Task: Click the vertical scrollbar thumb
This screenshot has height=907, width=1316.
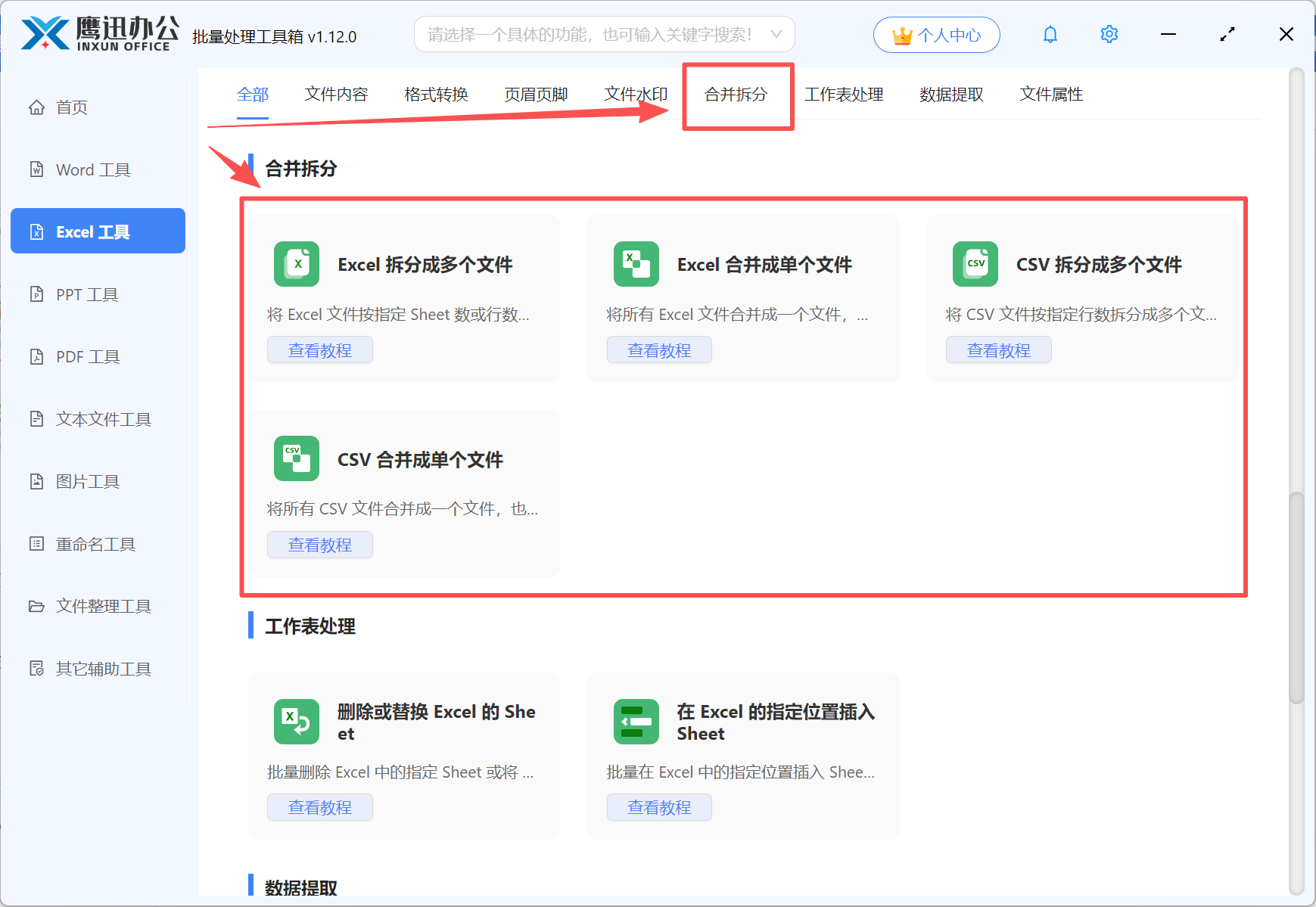Action: [1296, 598]
